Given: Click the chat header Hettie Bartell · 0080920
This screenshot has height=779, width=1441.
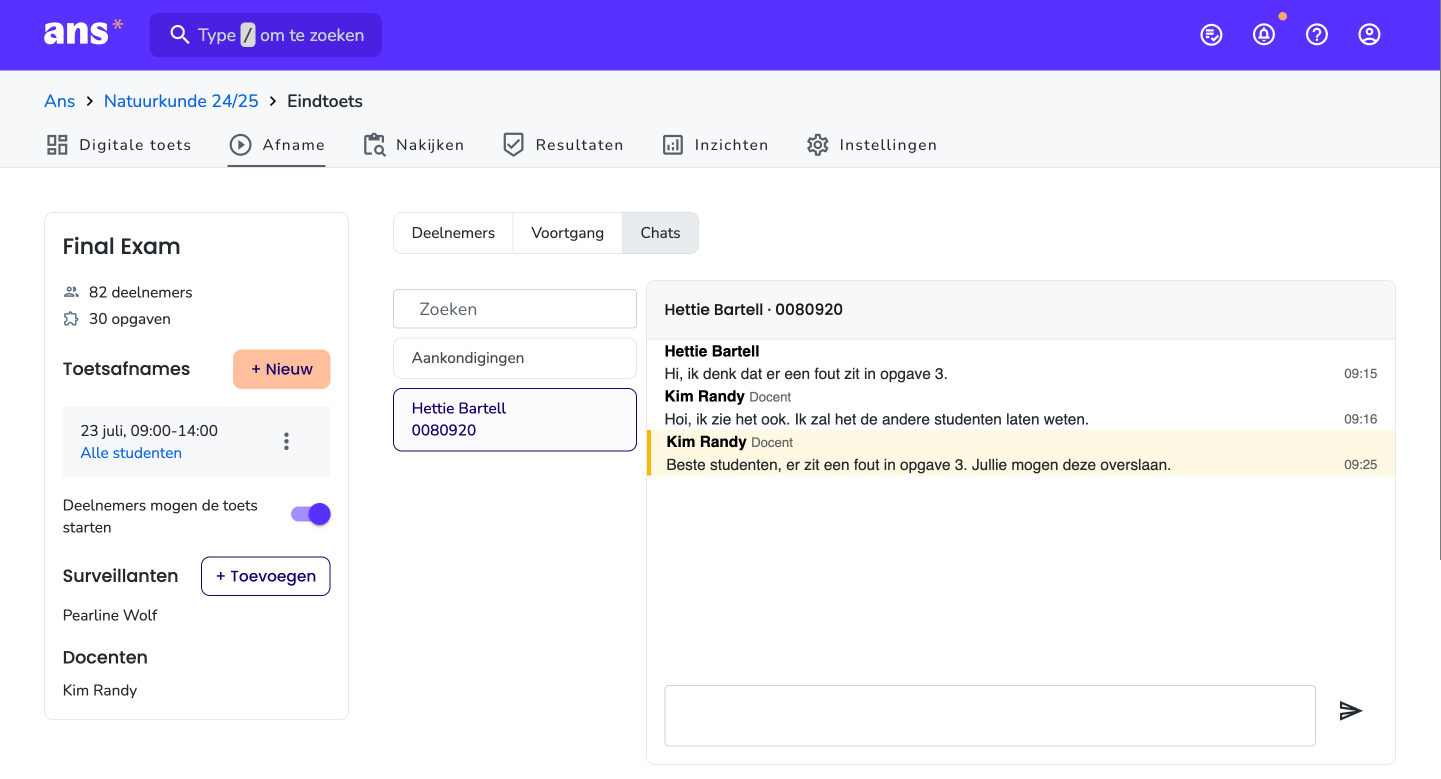Looking at the screenshot, I should [754, 310].
